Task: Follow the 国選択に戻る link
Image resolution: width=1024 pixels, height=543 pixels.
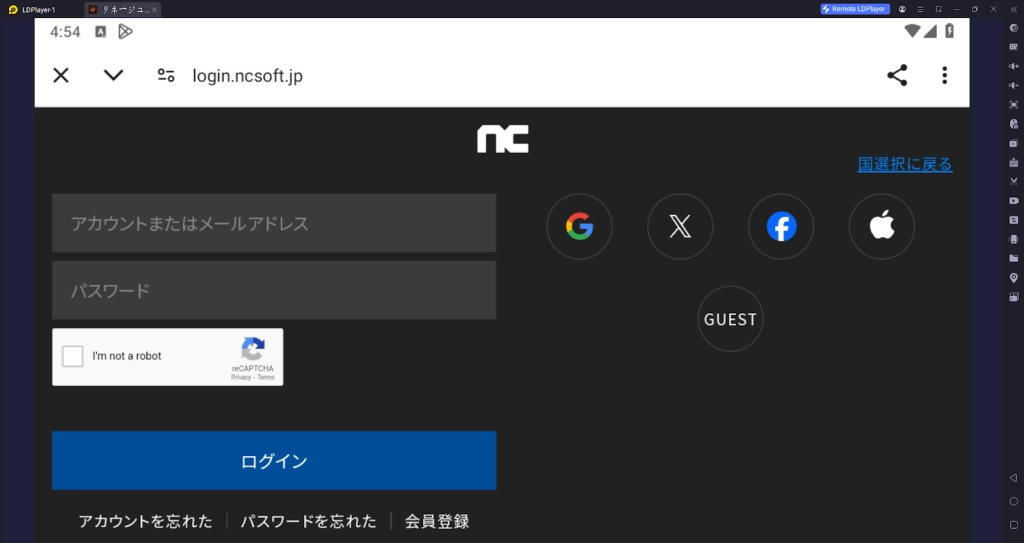Action: (904, 164)
